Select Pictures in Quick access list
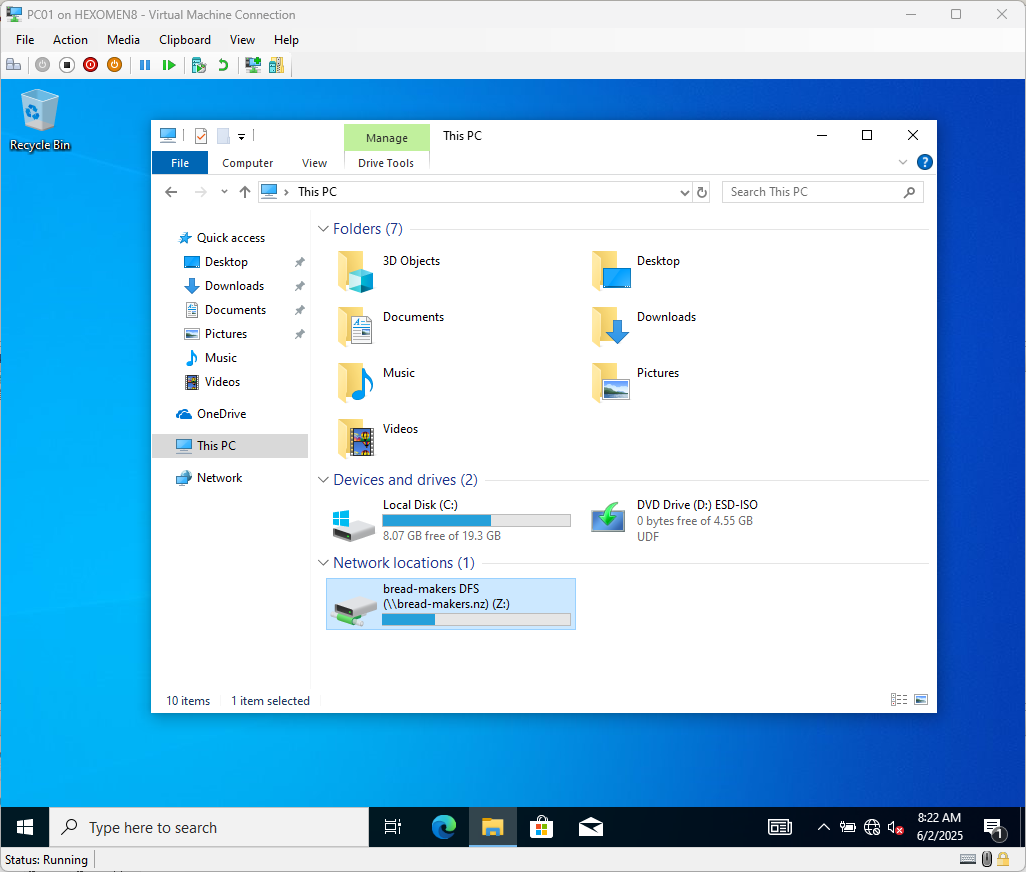 (226, 334)
